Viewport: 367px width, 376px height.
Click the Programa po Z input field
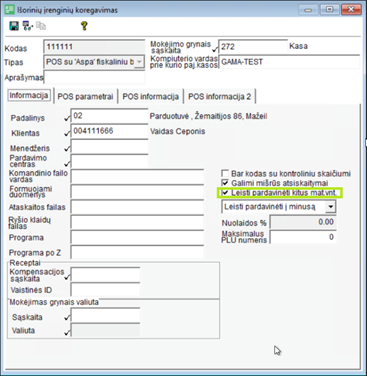(x=137, y=253)
